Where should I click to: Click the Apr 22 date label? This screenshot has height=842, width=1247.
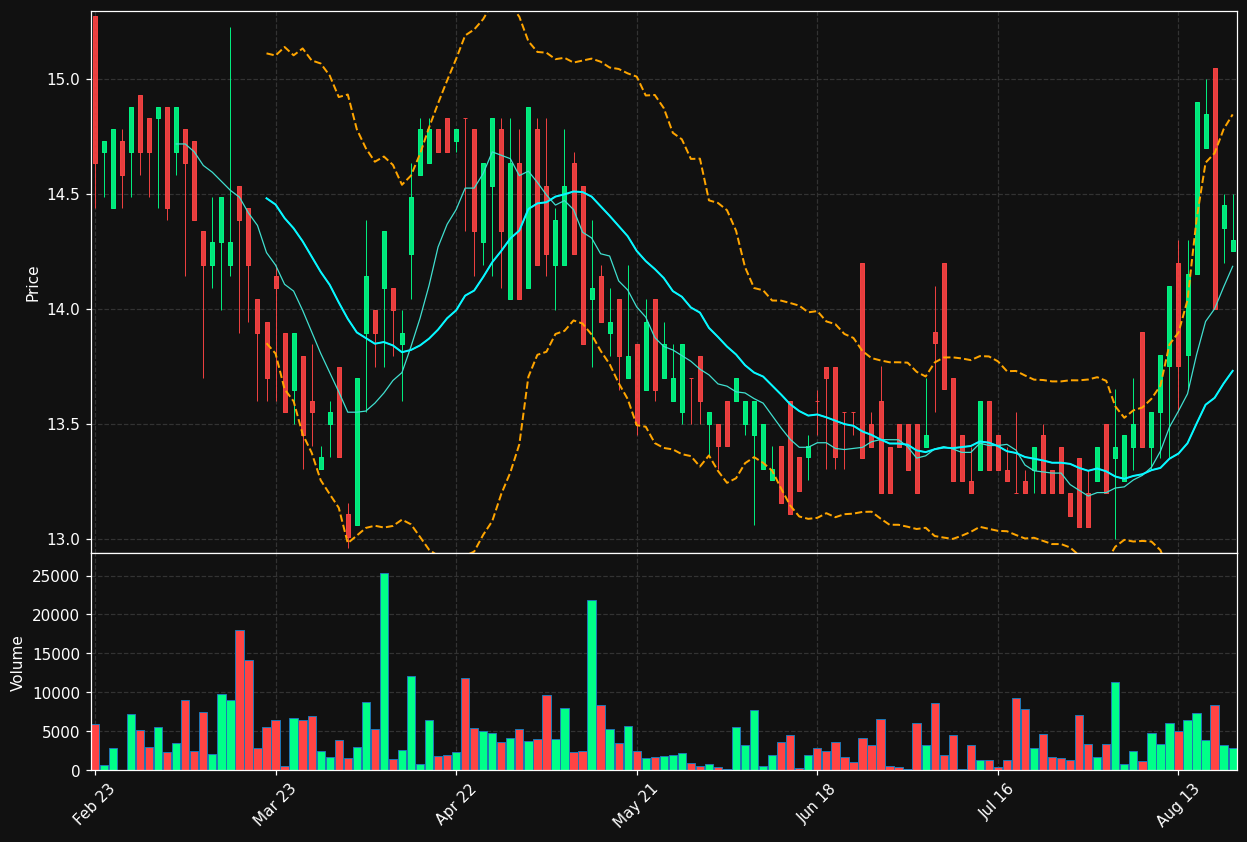pos(455,804)
